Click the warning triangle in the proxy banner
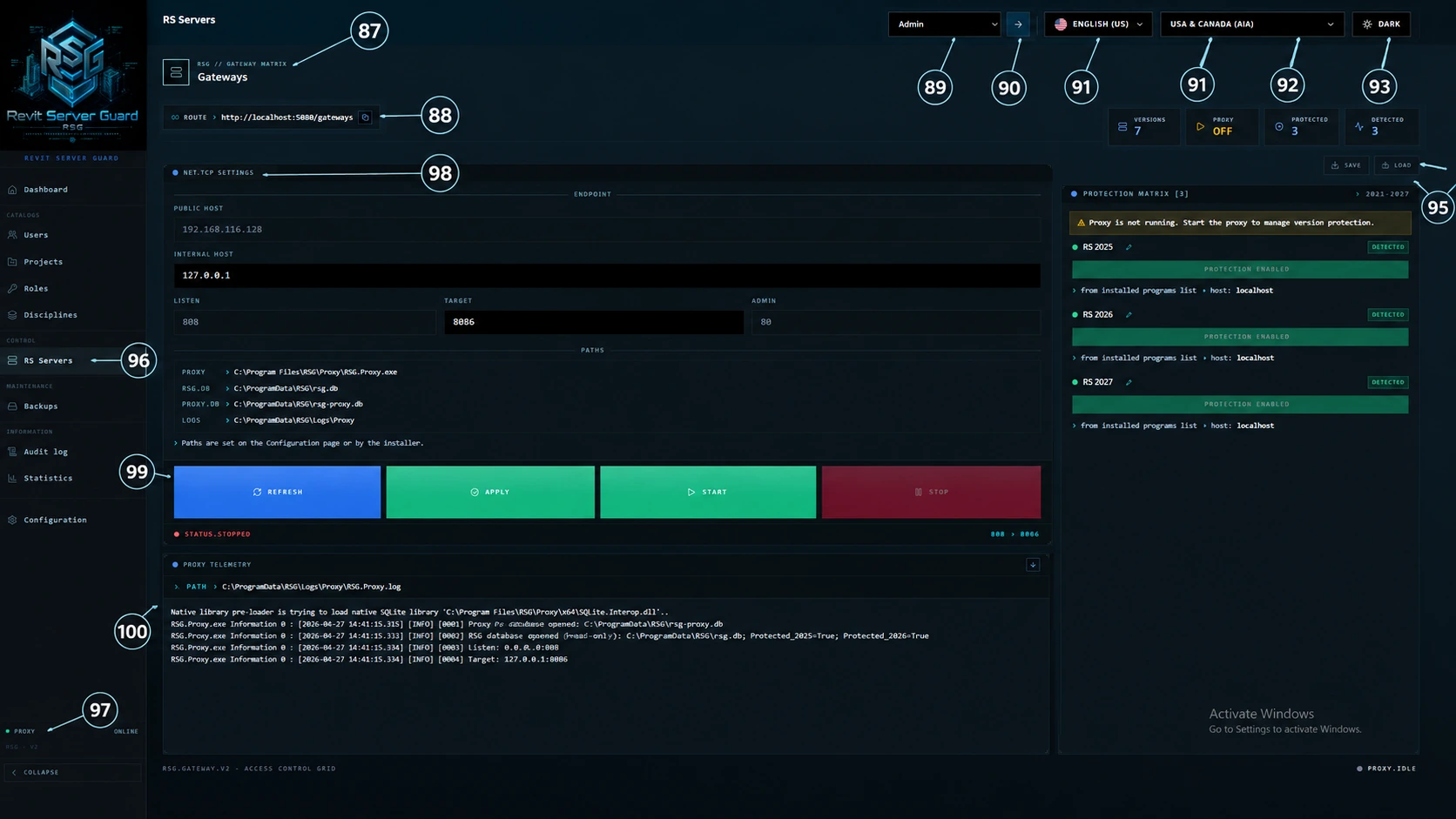 1082,223
